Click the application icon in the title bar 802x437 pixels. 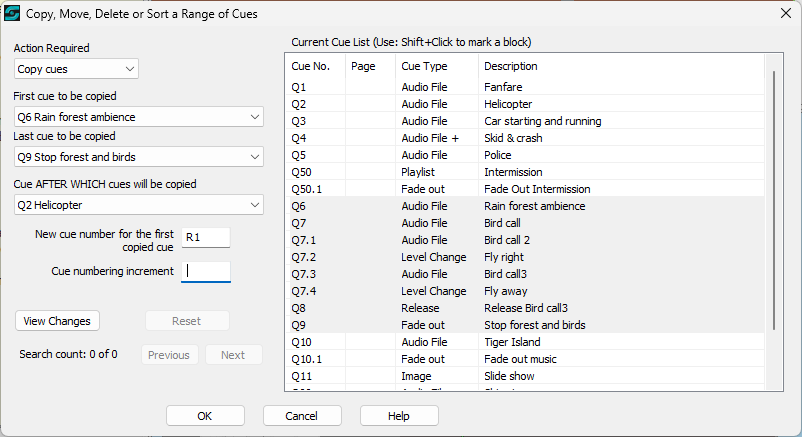12,13
